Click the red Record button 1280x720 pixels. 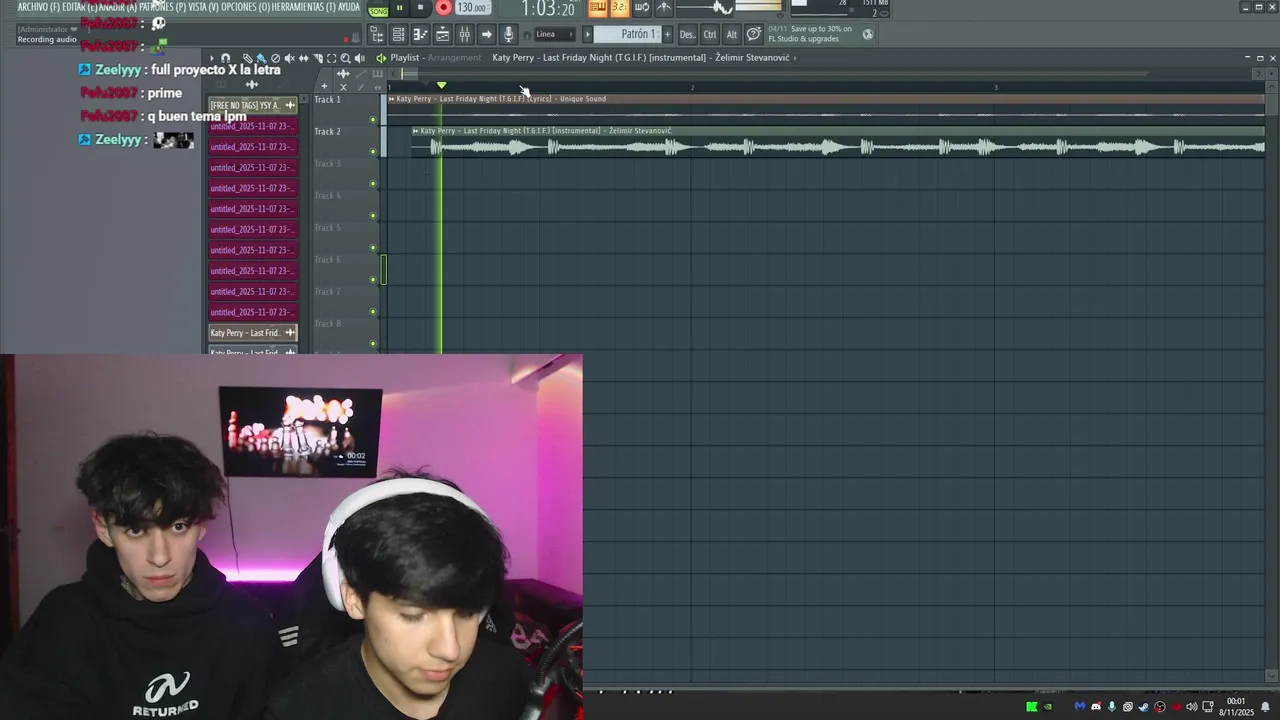443,7
